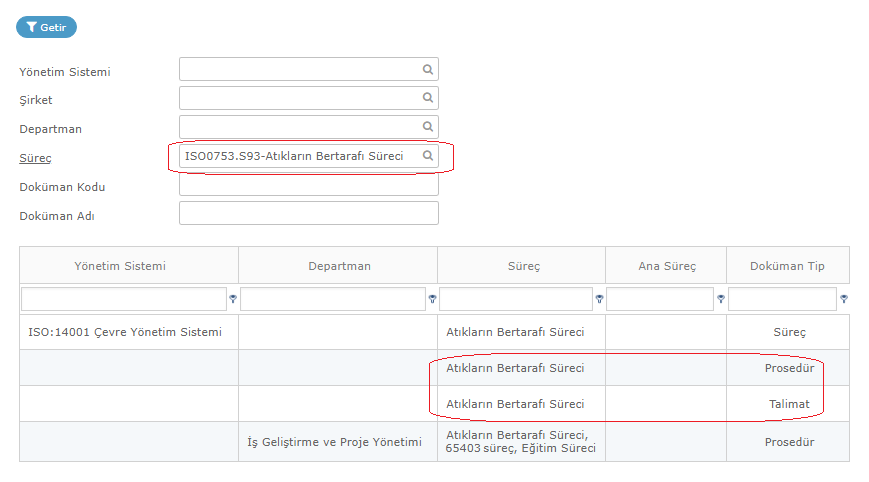Select the ISO:14001 Çevre Yönetim Sistemi row
This screenshot has height=482, width=869.
point(125,332)
